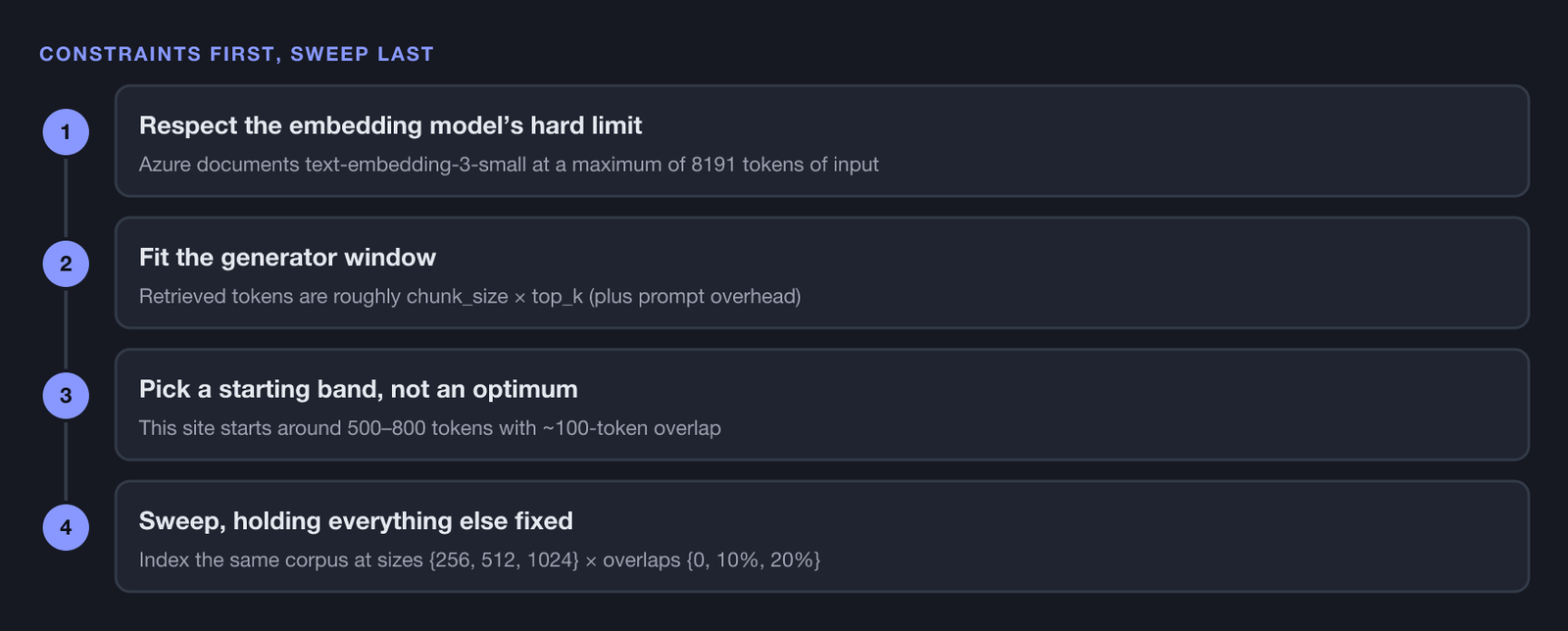Viewport: 1568px width, 631px height.
Task: Click the step 2 number circle
Action: [x=66, y=264]
